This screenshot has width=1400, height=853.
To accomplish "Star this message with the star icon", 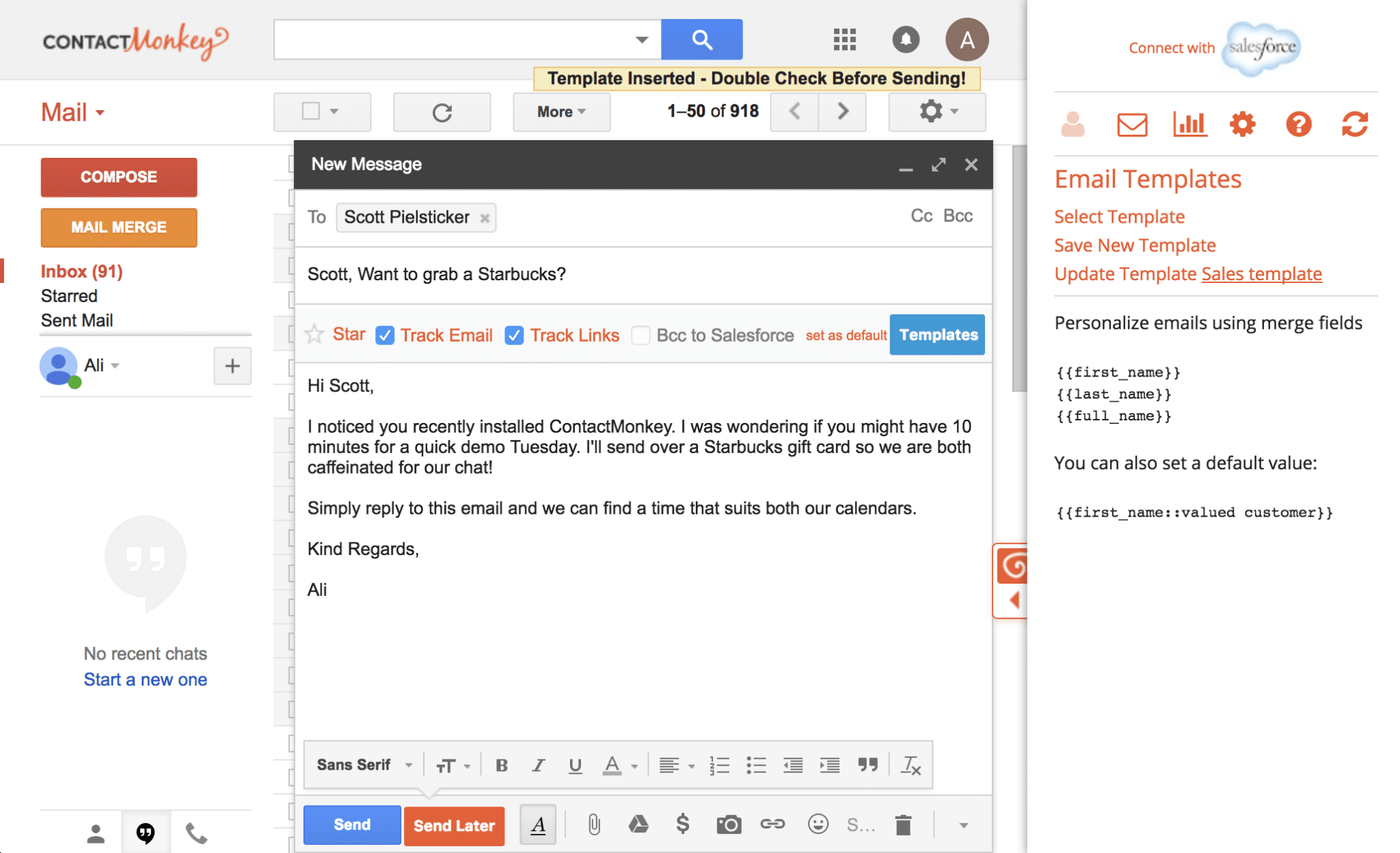I will point(314,334).
